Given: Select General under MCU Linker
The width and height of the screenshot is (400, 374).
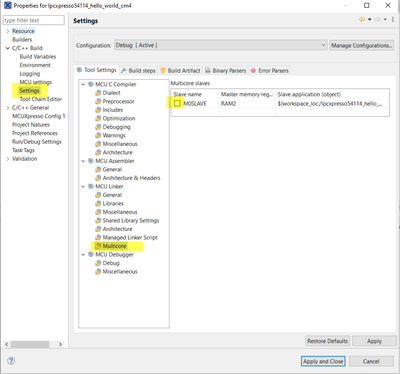Looking at the screenshot, I should coord(112,195).
